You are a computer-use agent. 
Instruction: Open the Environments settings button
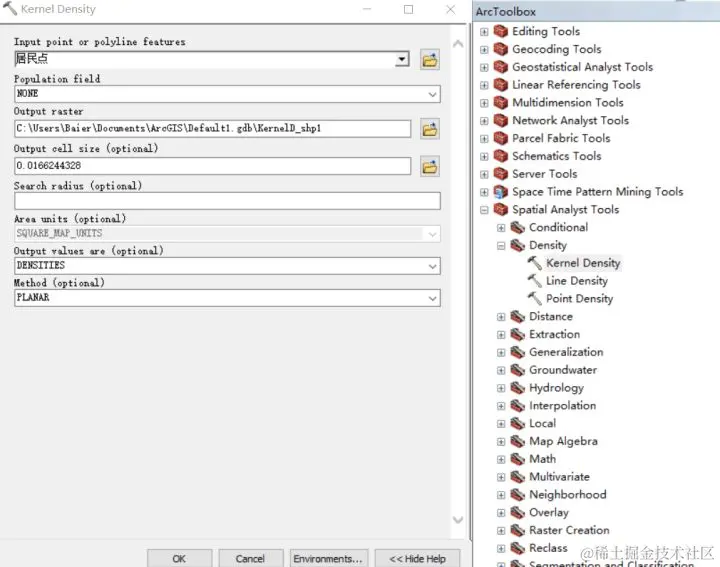328,558
